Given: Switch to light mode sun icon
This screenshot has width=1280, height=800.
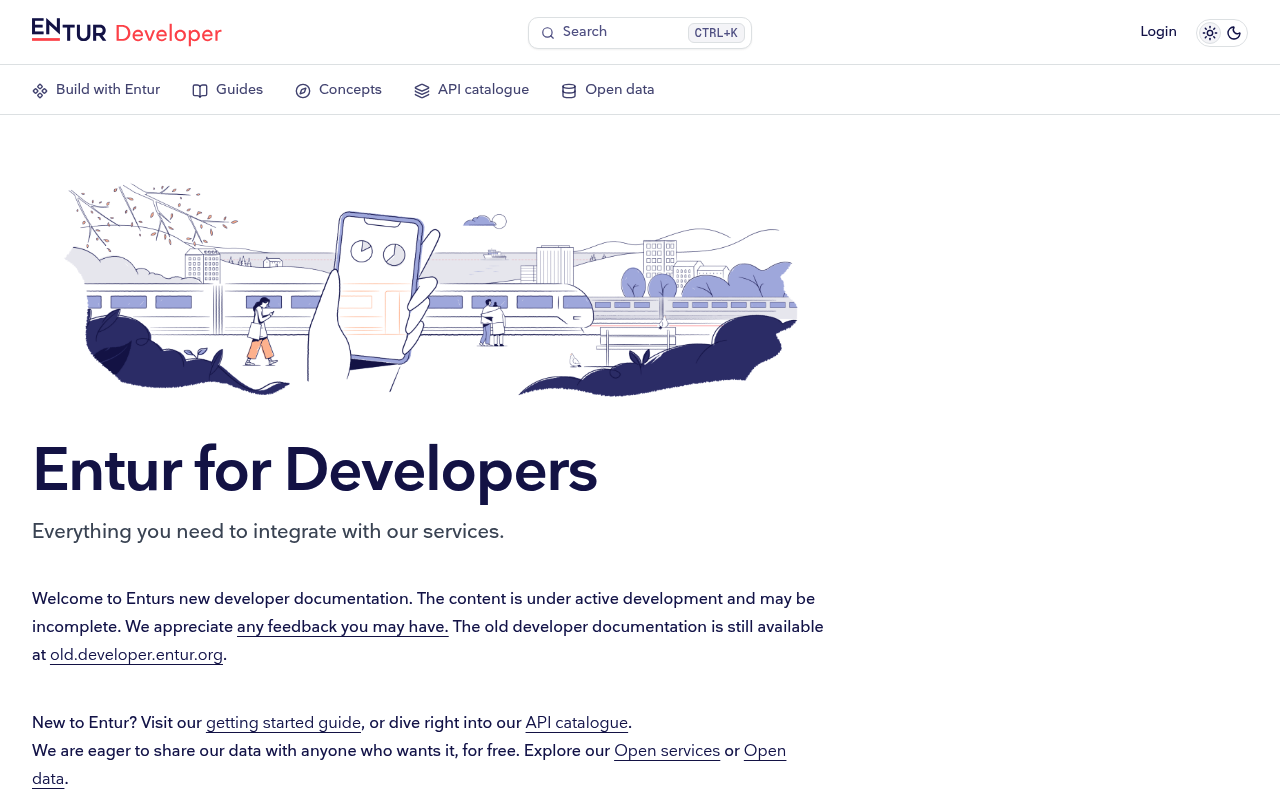Looking at the screenshot, I should pyautogui.click(x=1210, y=33).
